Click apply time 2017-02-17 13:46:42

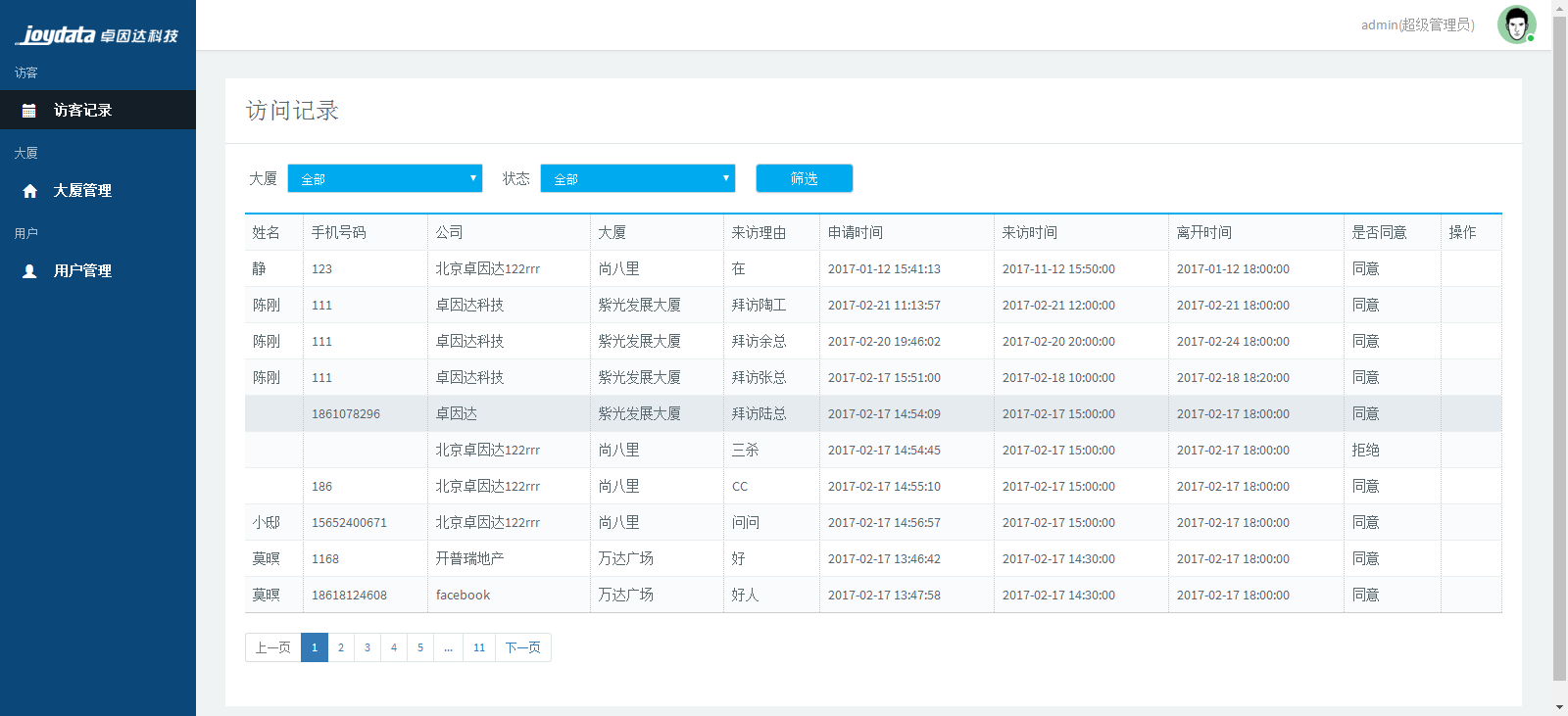pyautogui.click(x=884, y=558)
